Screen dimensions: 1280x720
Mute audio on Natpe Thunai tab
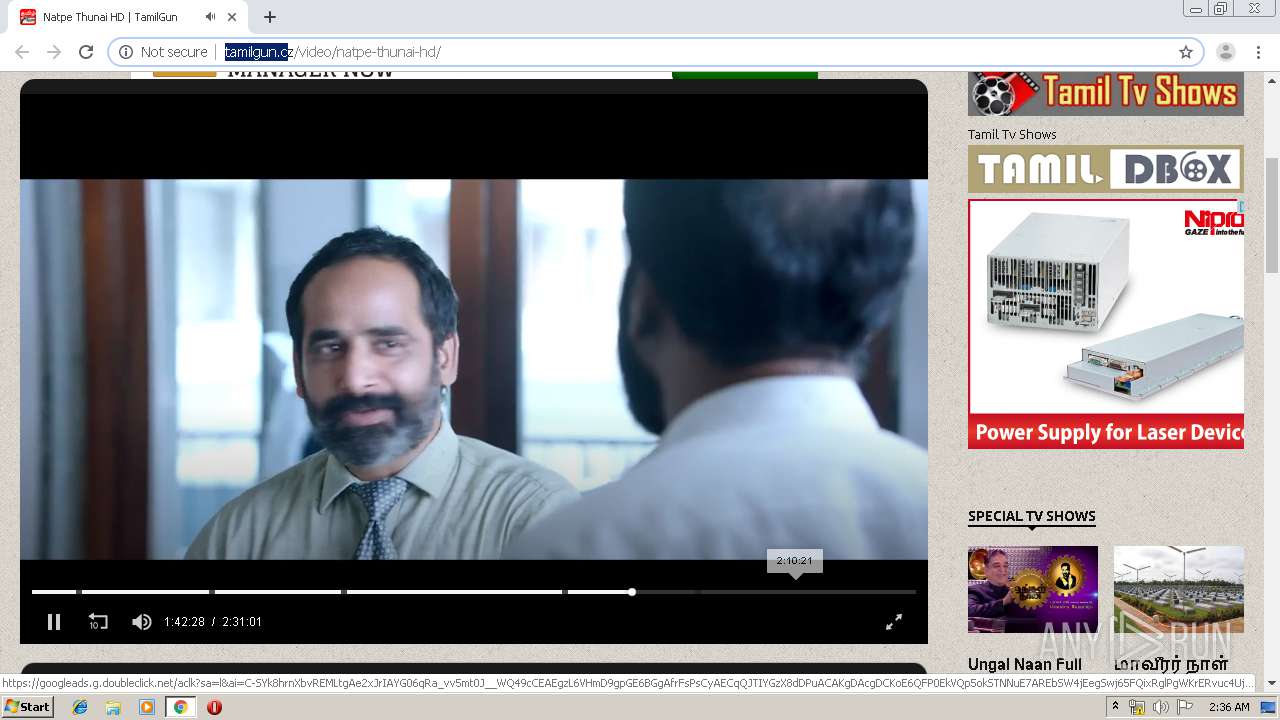210,17
